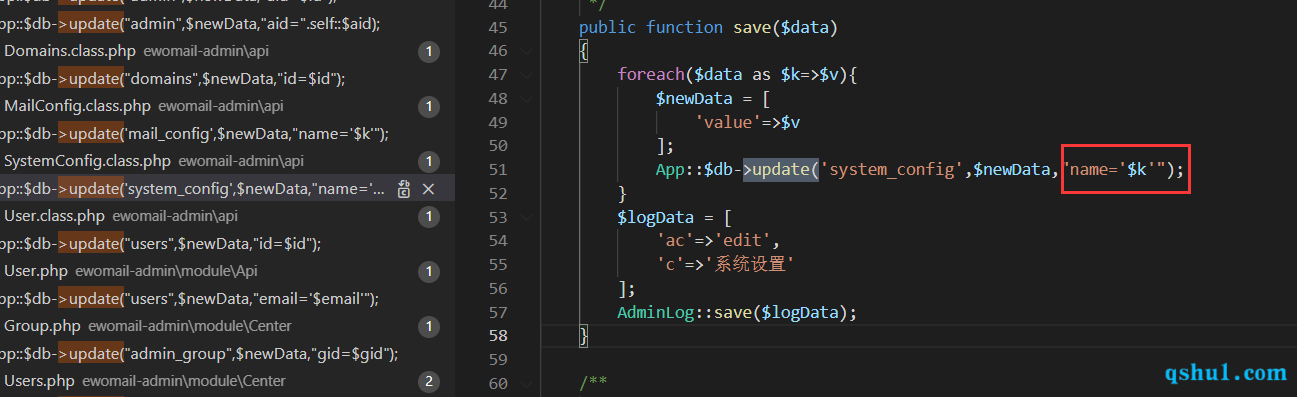Click AdminLog::save($logData) code line
Viewport: 1297px width, 397px height.
point(737,312)
